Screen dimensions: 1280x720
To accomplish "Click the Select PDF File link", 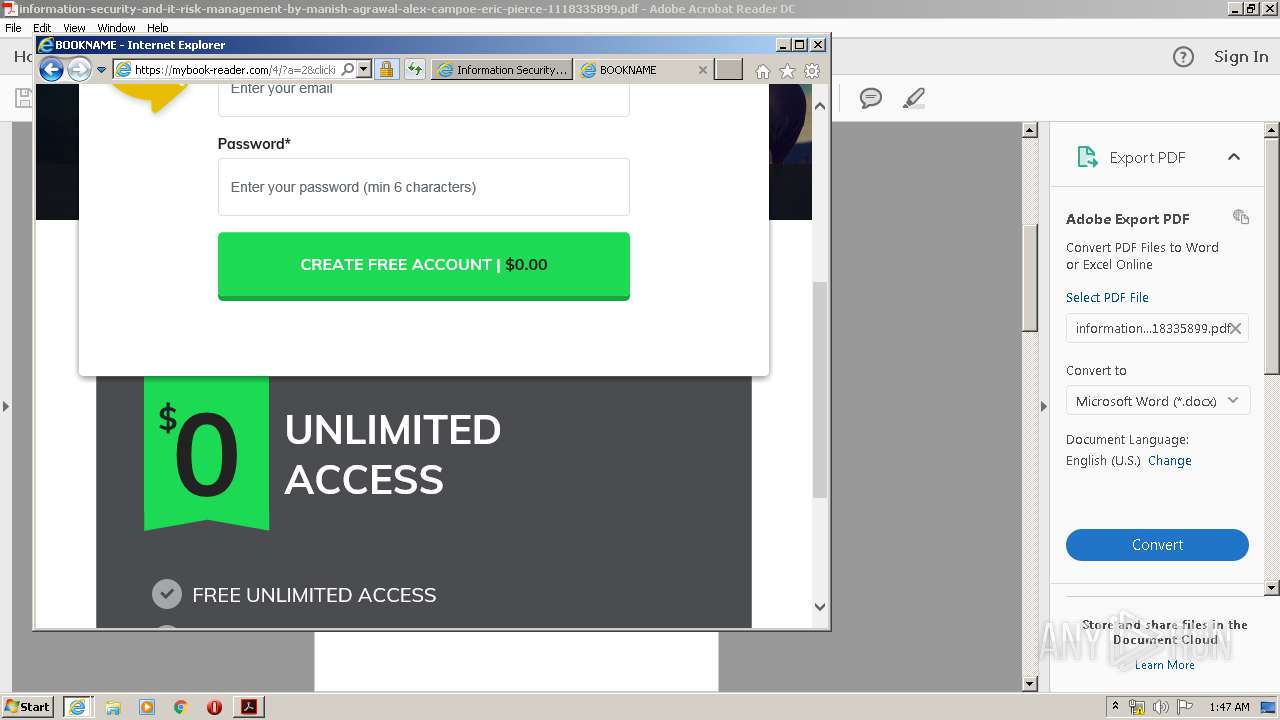I will click(x=1107, y=297).
